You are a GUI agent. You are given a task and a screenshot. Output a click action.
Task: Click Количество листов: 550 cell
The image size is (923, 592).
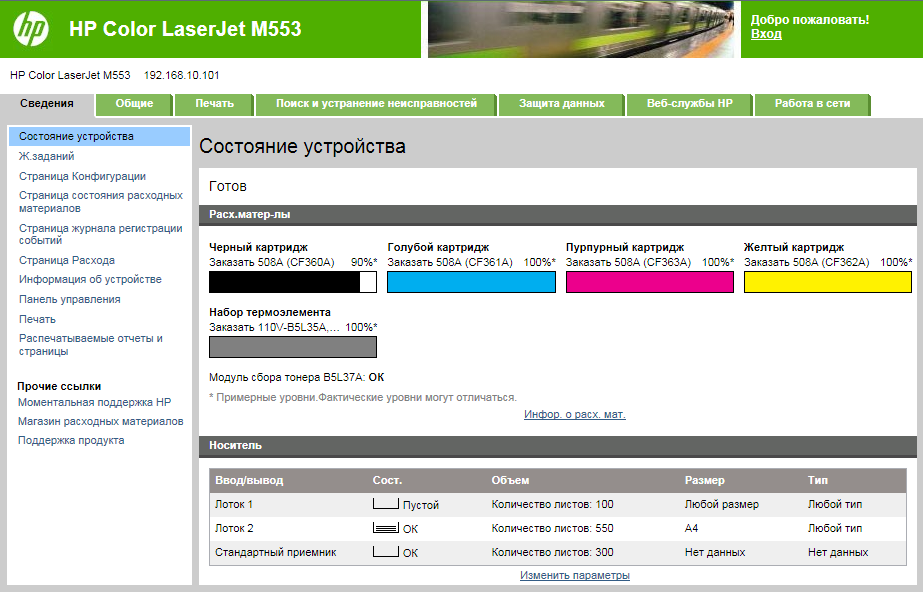(x=552, y=528)
